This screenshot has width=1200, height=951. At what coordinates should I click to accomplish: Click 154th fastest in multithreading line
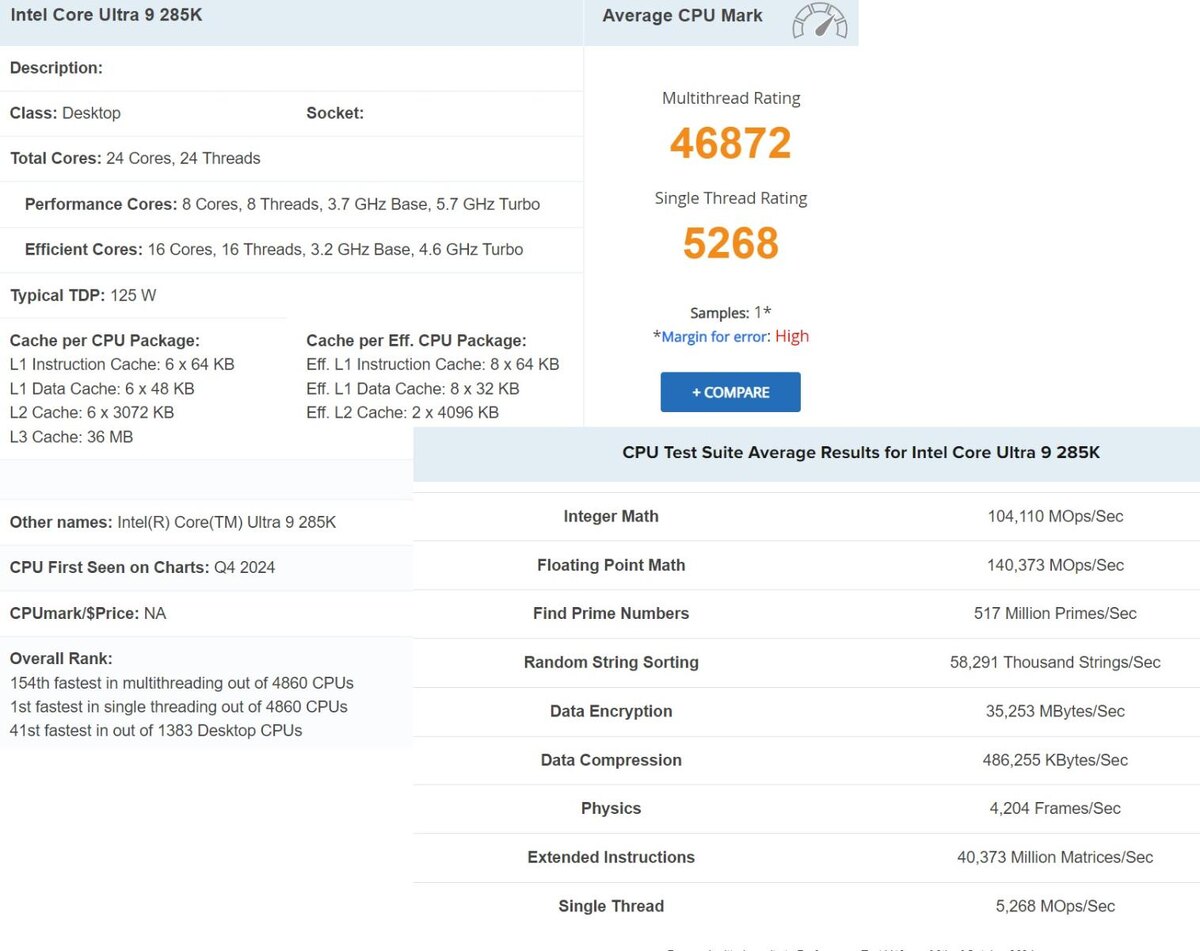182,683
